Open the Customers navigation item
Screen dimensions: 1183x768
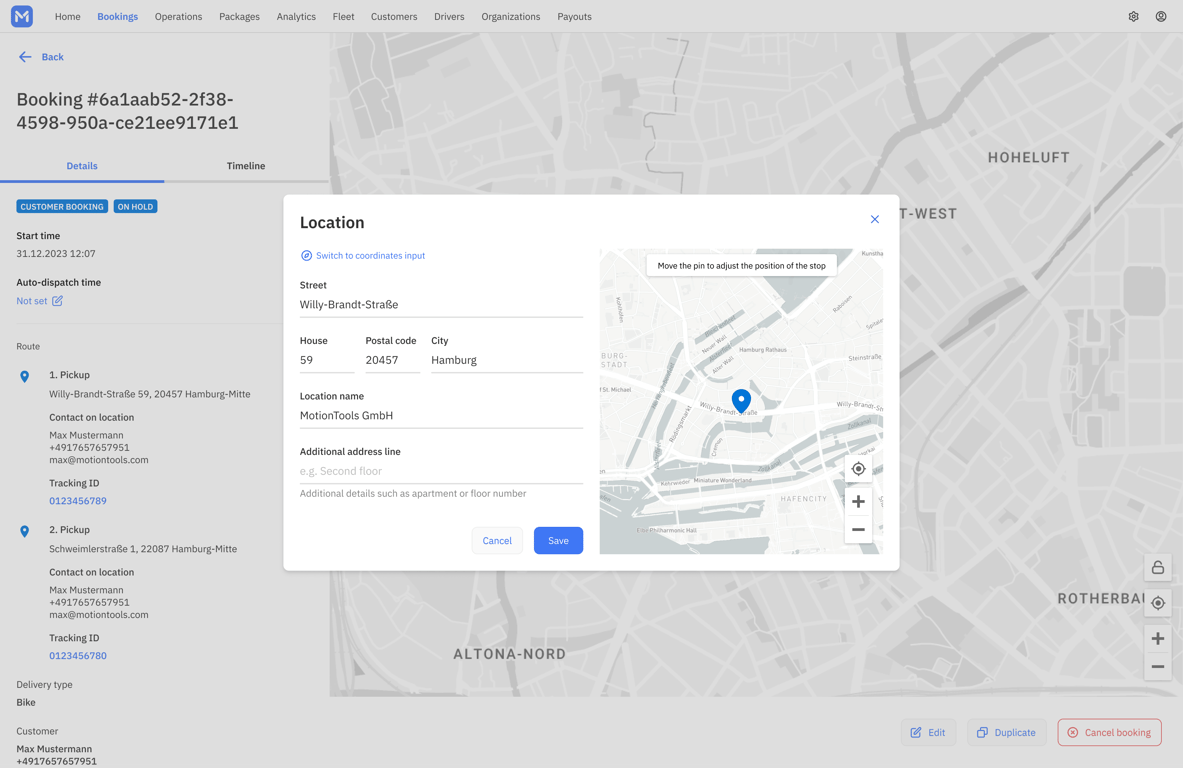pos(394,17)
